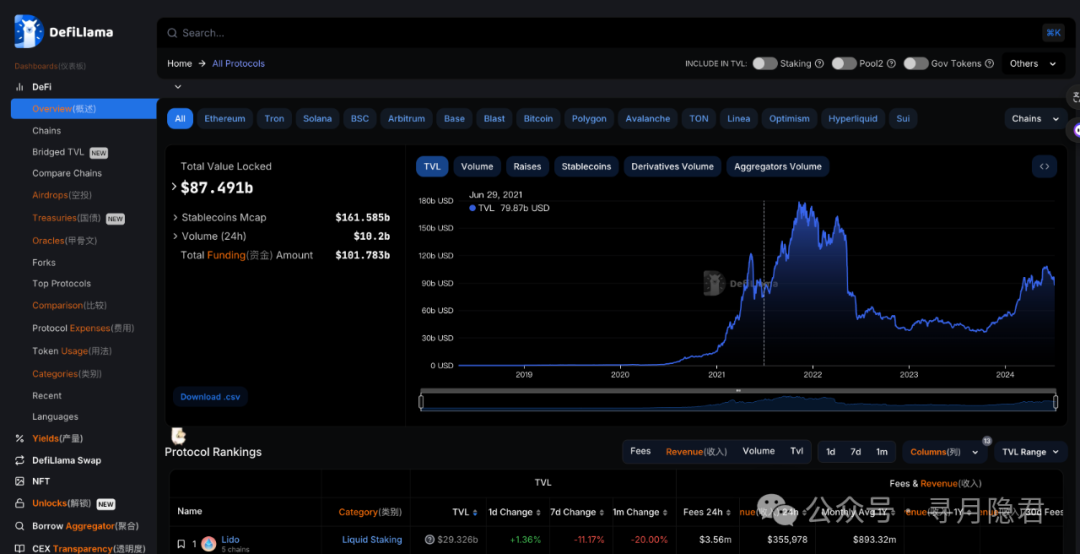
Task: Click the Unlocks clock icon in sidebar
Action: tap(20, 503)
